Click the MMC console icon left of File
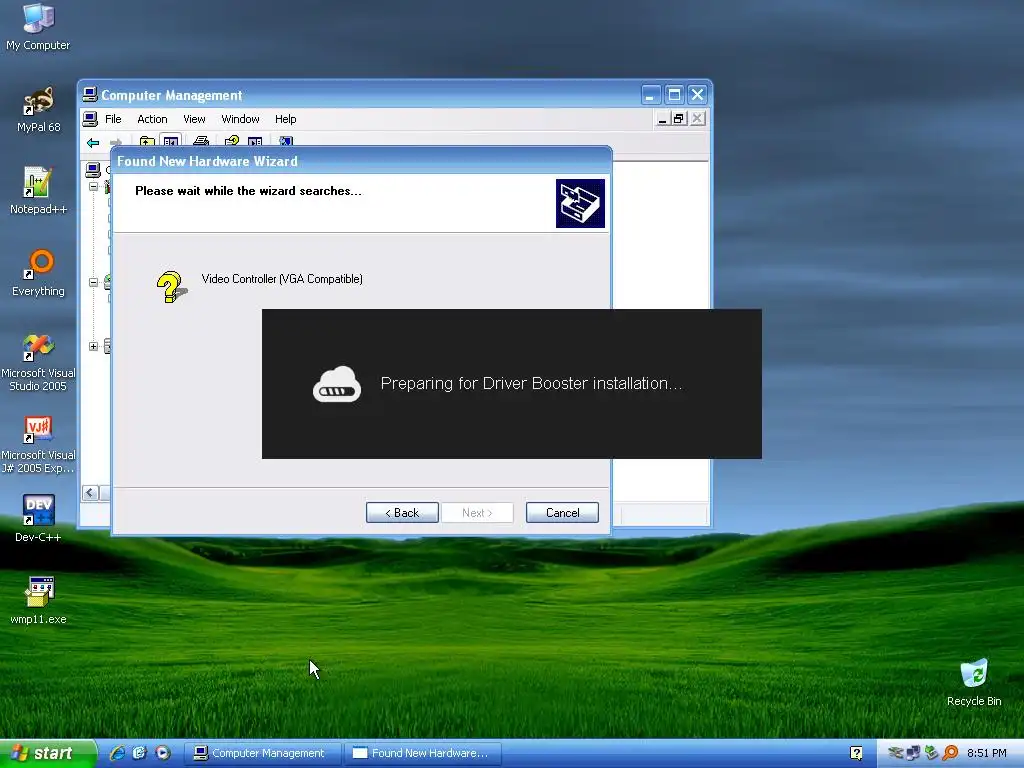 [90, 119]
